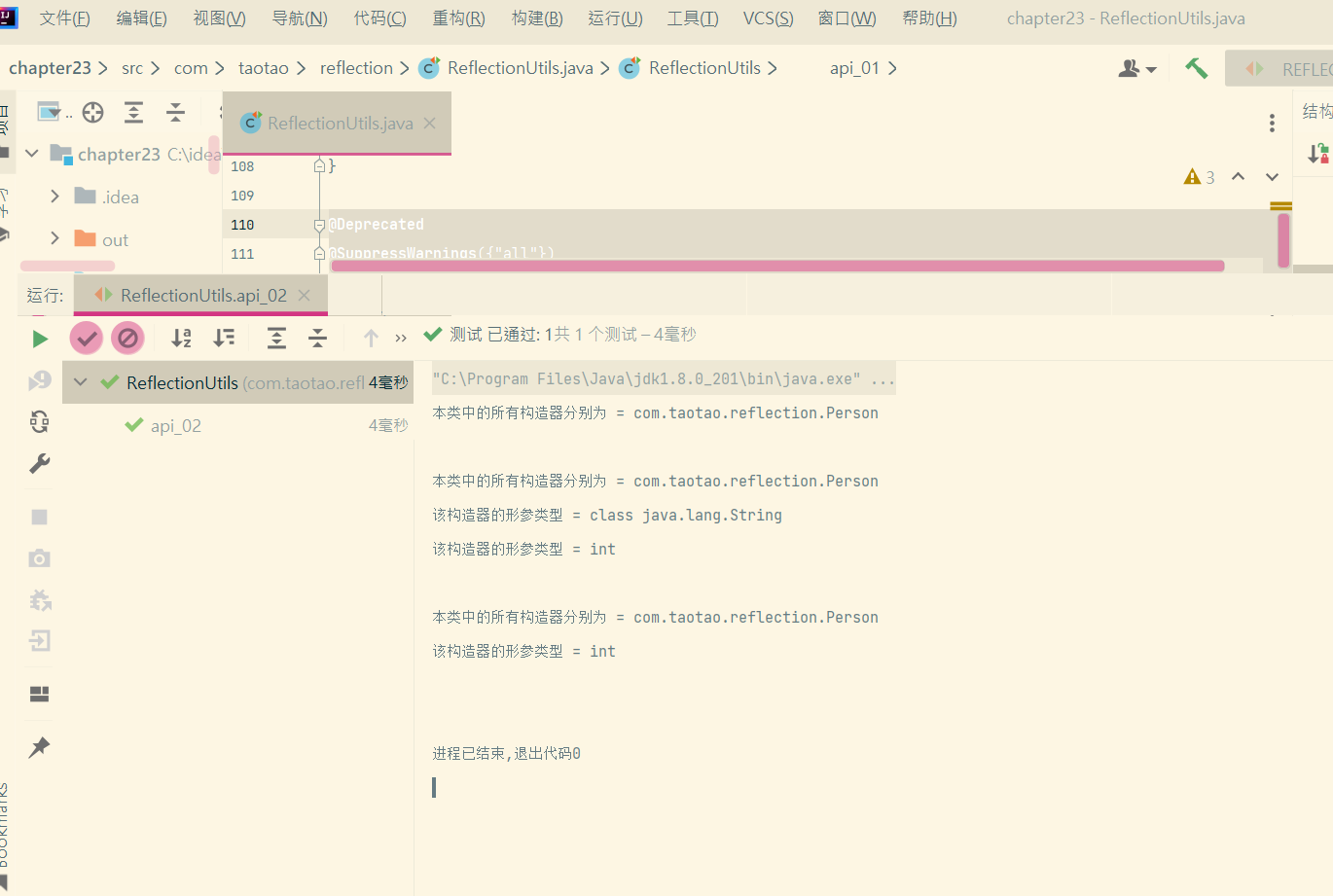The width and height of the screenshot is (1333, 896).
Task: Click the import test results icon
Action: point(39,640)
